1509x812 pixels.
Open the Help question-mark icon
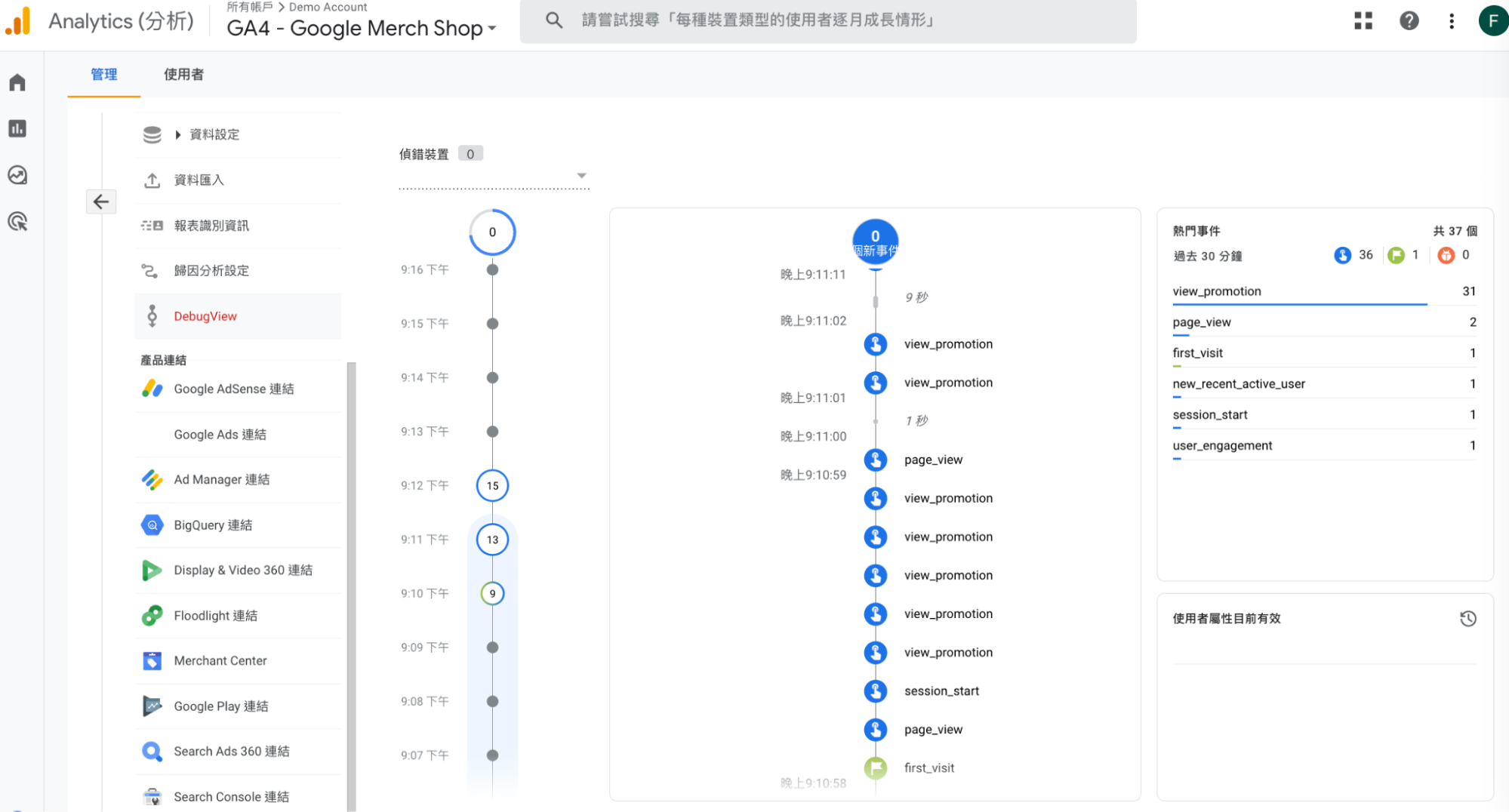tap(1409, 20)
